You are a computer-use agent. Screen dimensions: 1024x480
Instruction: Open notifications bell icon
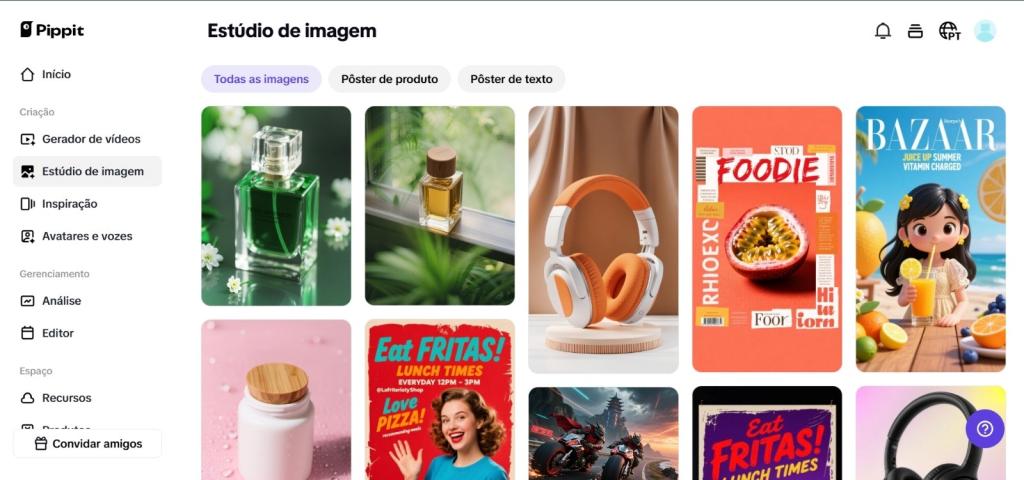882,31
